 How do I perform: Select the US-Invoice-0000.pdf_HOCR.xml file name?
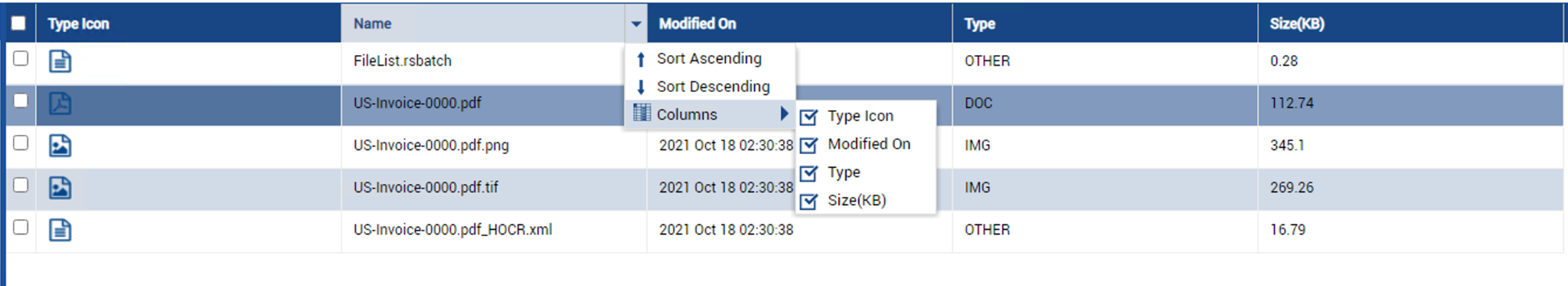pos(452,229)
